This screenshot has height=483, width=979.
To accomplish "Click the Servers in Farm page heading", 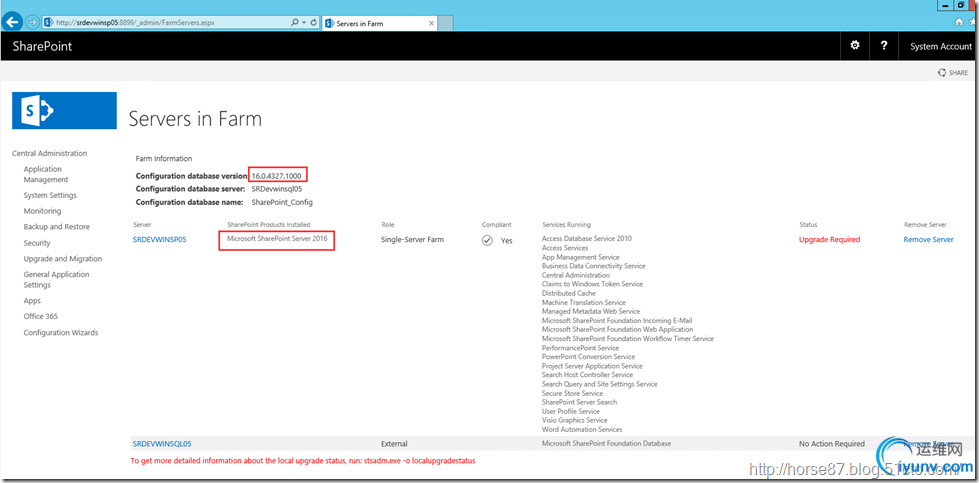I will point(195,119).
